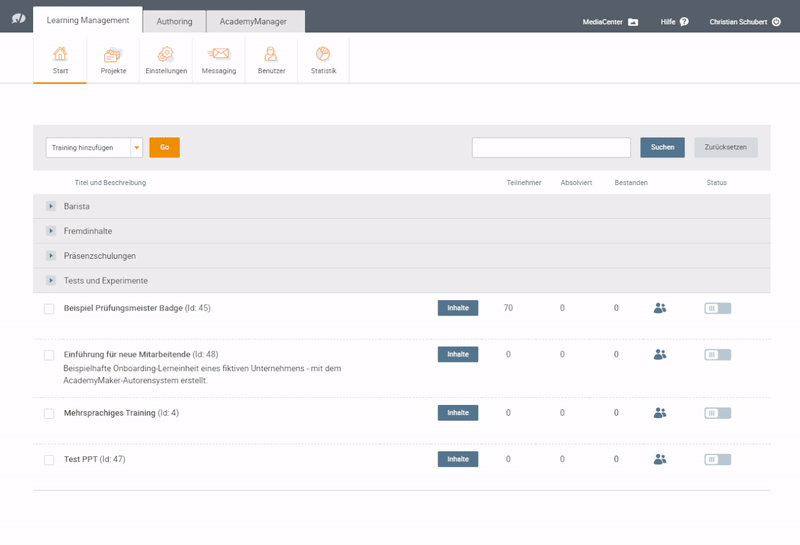Open Inhalte for Beispiel Prüfungsmeister Badge

[458, 308]
